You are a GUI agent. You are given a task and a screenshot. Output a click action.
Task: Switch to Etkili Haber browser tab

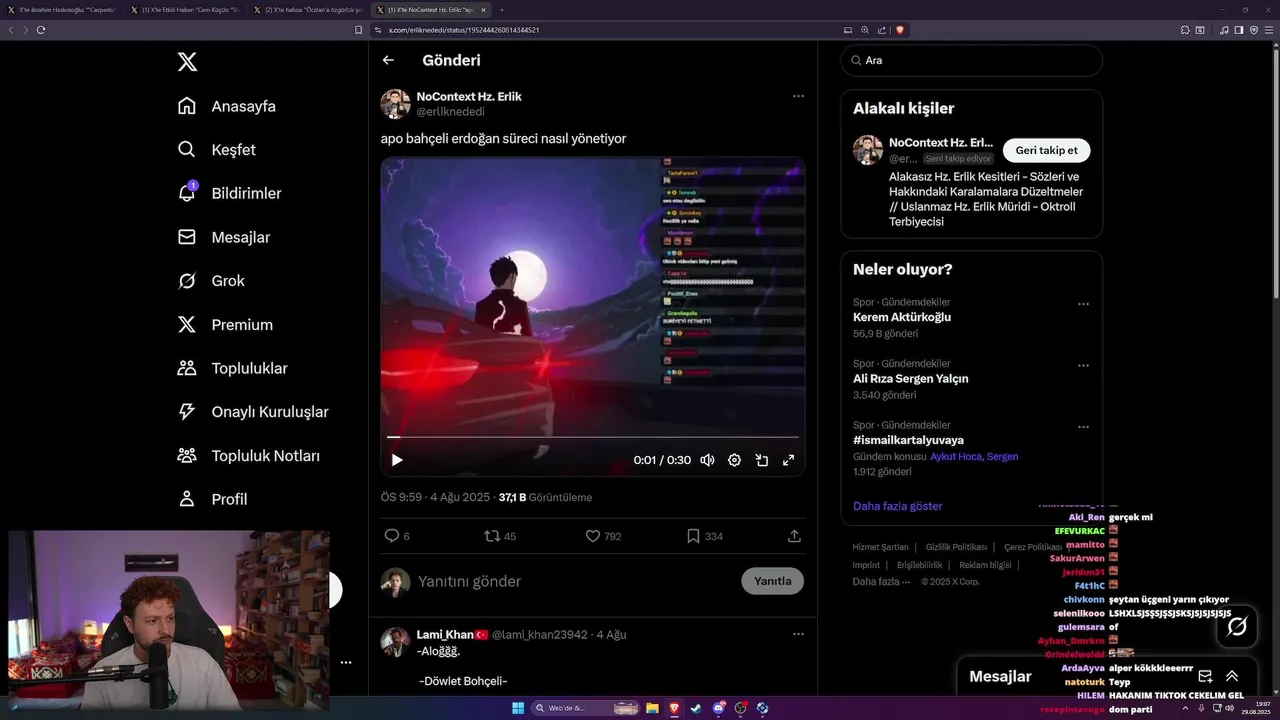pos(184,9)
